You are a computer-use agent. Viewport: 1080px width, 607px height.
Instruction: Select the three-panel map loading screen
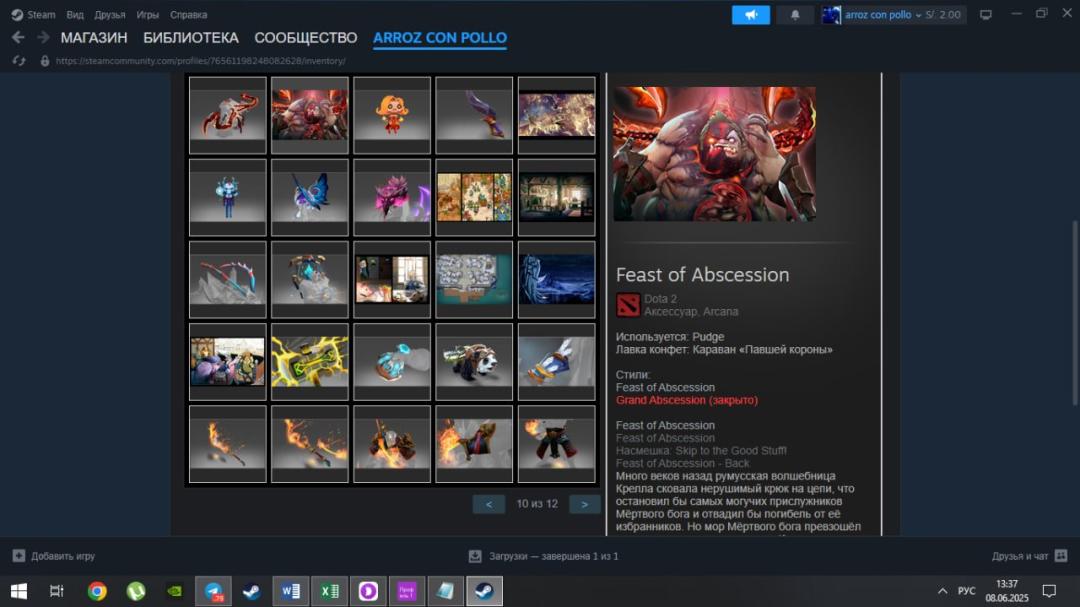474,198
